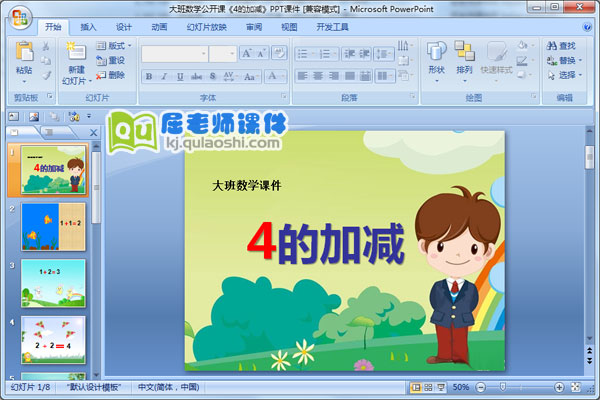This screenshot has height=400, width=600.
Task: Click the Help question mark icon
Action: pyautogui.click(x=587, y=27)
